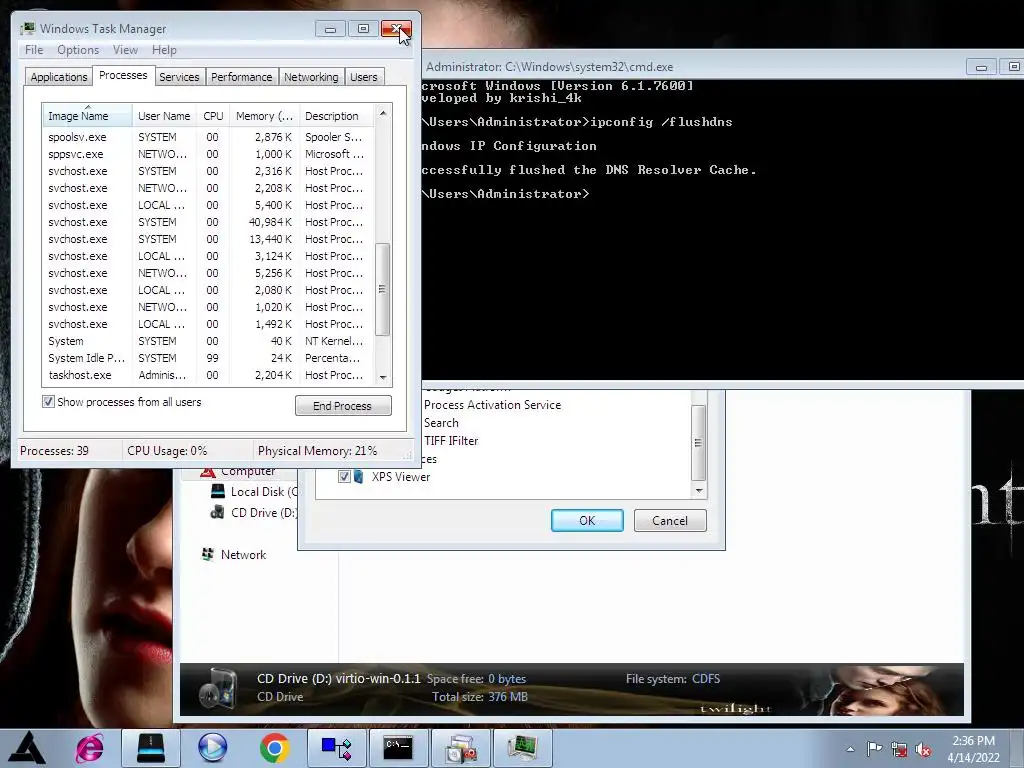1024x768 pixels.
Task: Minimize the cmd.exe window
Action: (980, 67)
